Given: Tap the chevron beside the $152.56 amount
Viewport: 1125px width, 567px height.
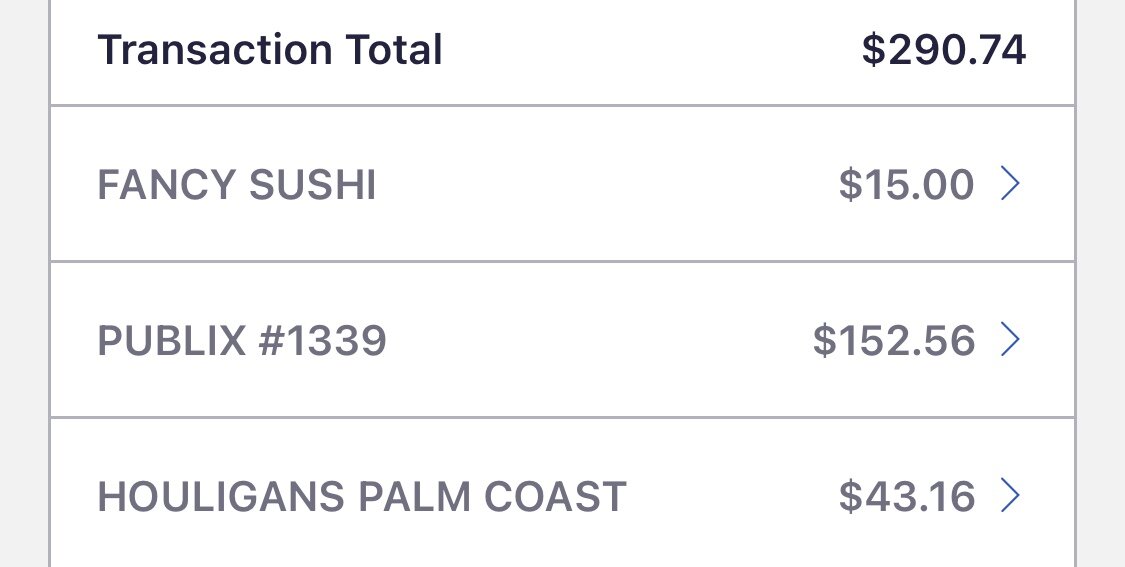Looking at the screenshot, I should click(1010, 339).
